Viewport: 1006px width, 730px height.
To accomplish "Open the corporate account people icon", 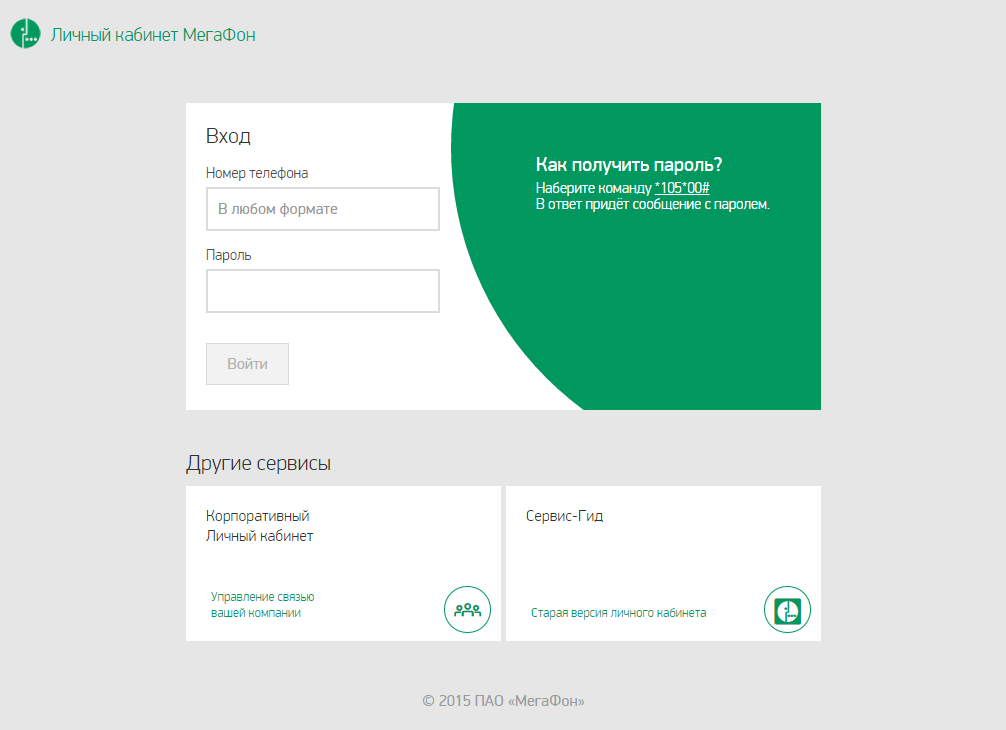I will [467, 609].
